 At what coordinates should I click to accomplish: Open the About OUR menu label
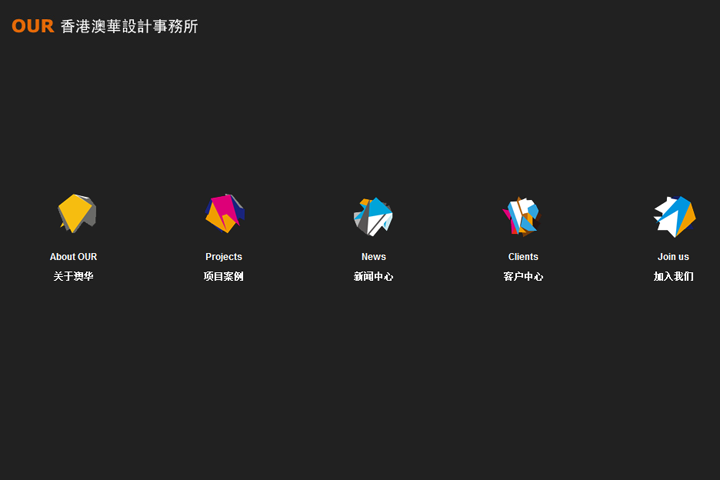coord(73,257)
